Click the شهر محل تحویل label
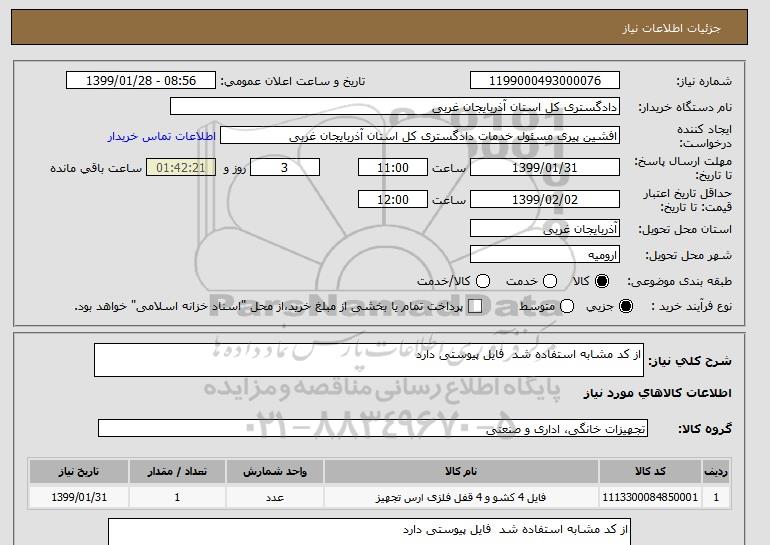This screenshot has width=770, height=545. pos(688,255)
